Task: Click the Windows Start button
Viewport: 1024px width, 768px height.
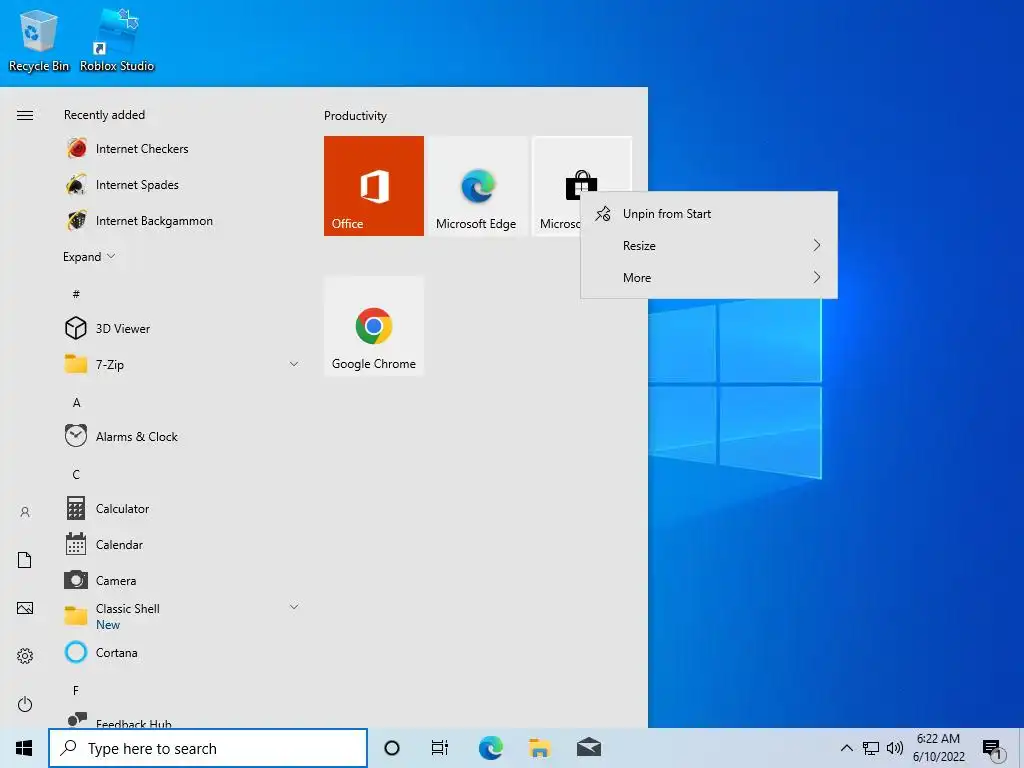Action: point(24,748)
